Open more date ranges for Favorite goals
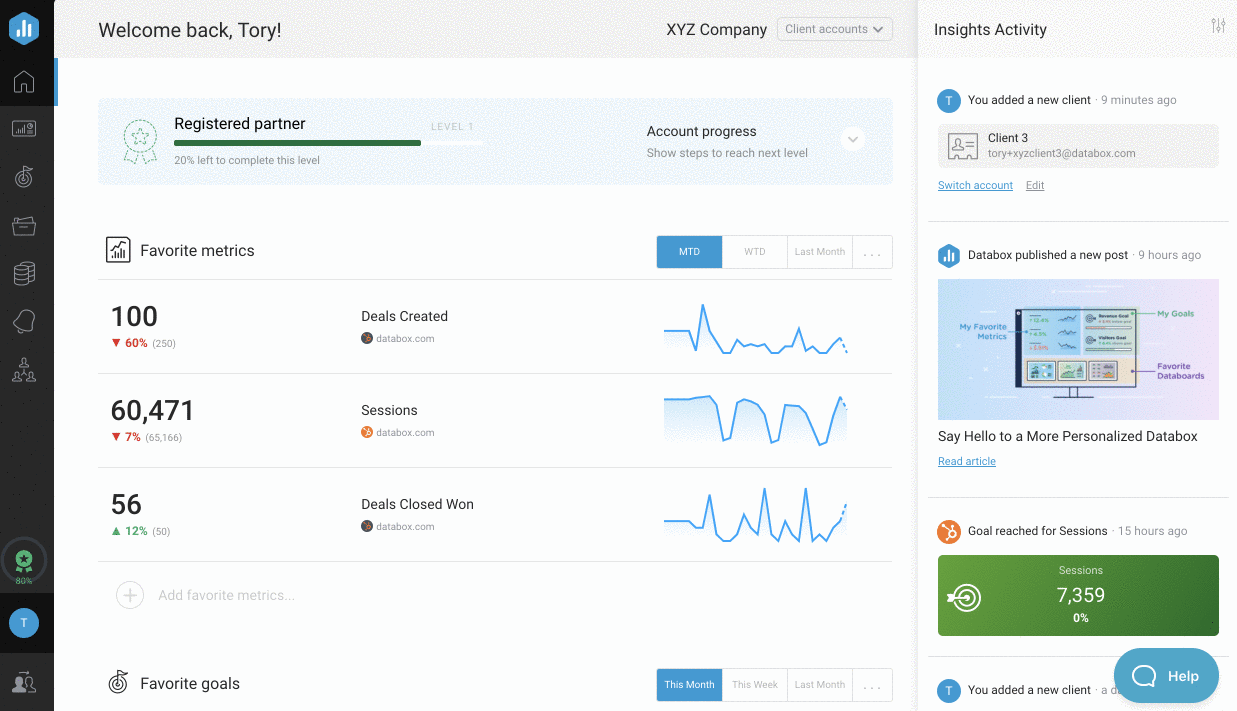1237x711 pixels. pos(872,685)
